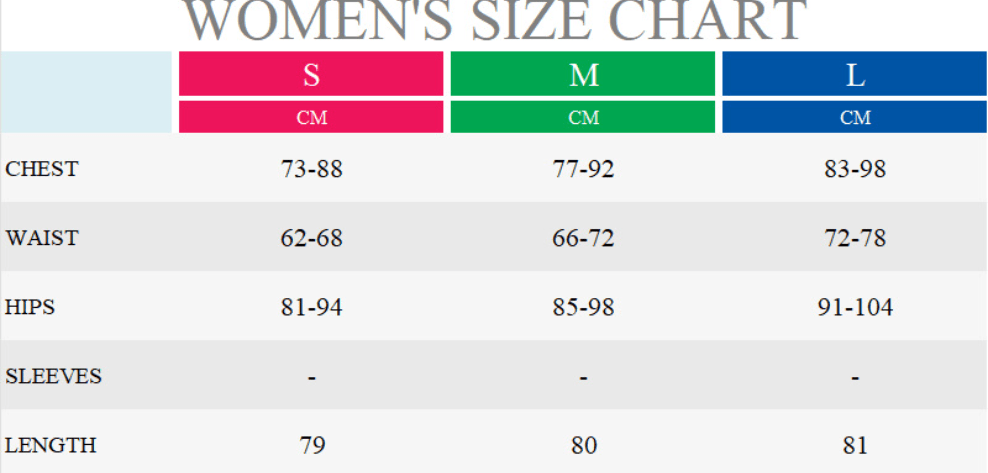Select hips value 91-104 for size L
This screenshot has height=473, width=988.
(x=855, y=307)
